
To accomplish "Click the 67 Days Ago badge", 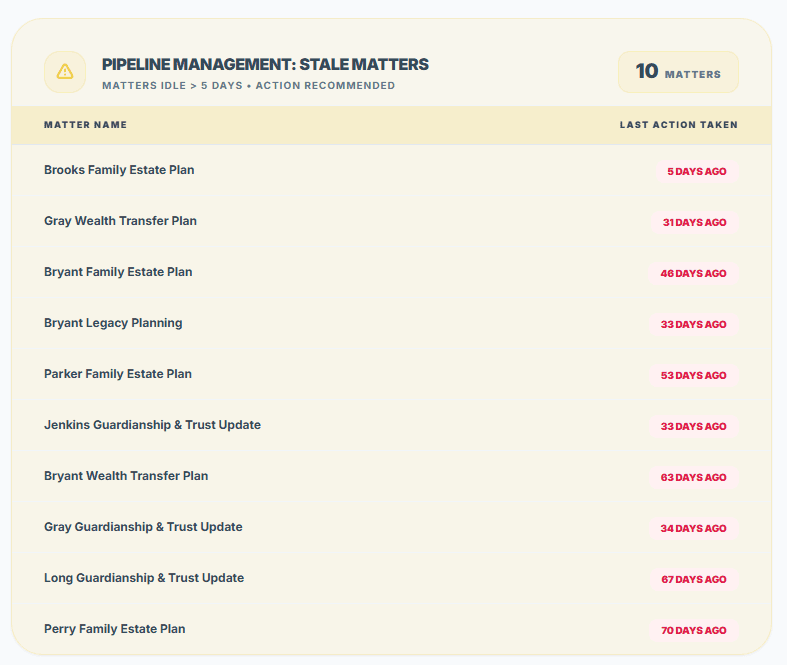I will coord(694,580).
